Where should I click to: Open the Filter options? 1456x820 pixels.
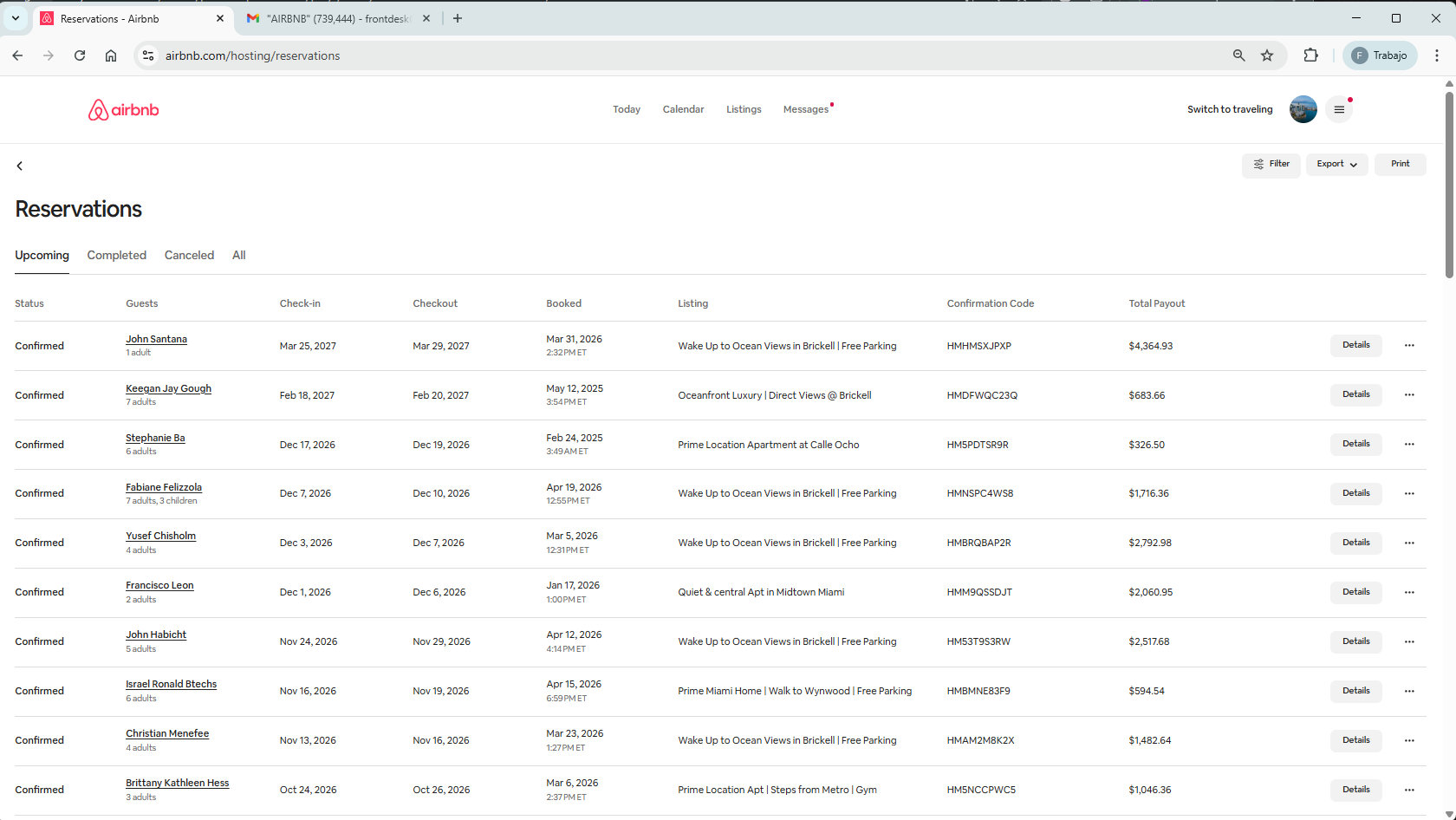point(1271,164)
